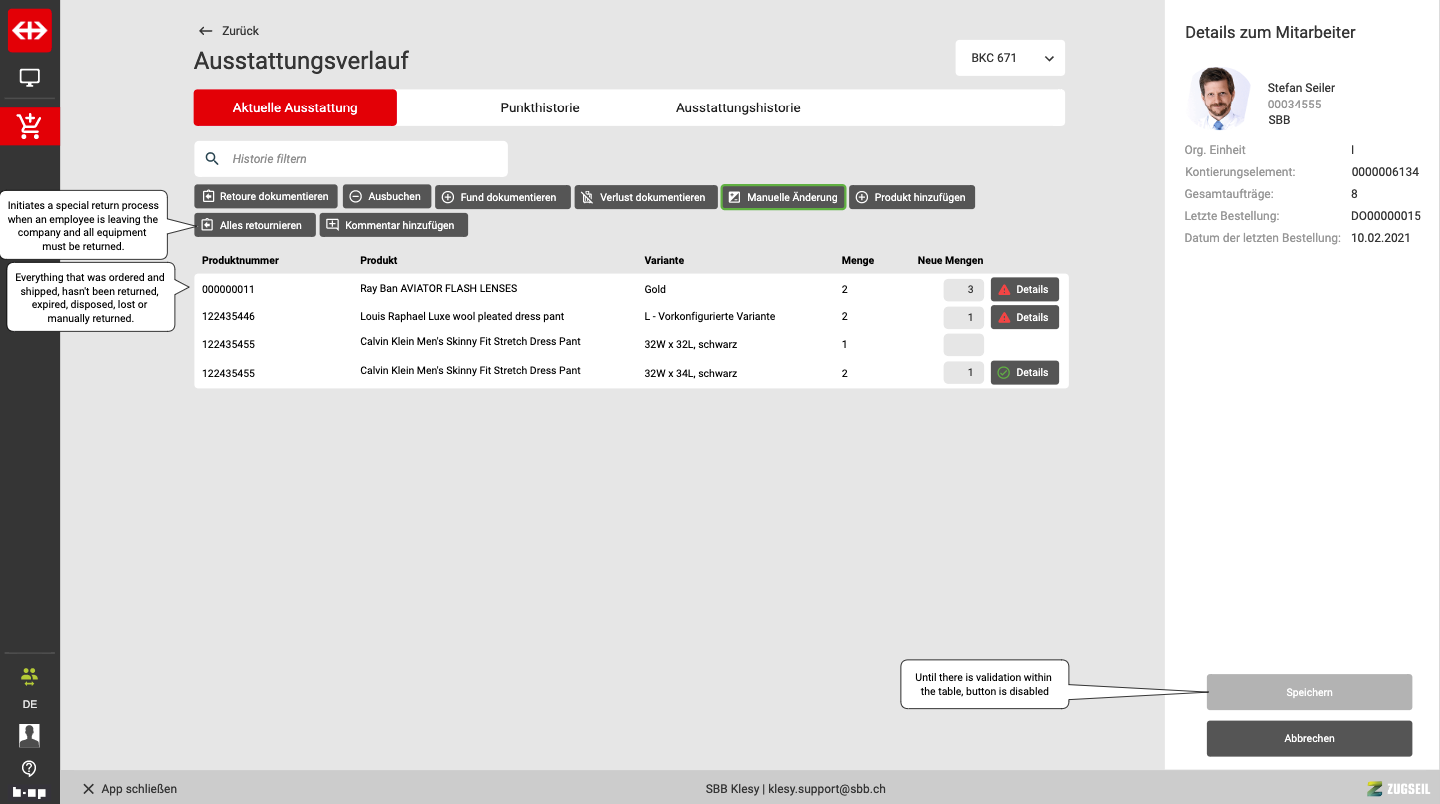Select the shopping cart sidebar icon
Image resolution: width=1440 pixels, height=804 pixels.
(30, 126)
